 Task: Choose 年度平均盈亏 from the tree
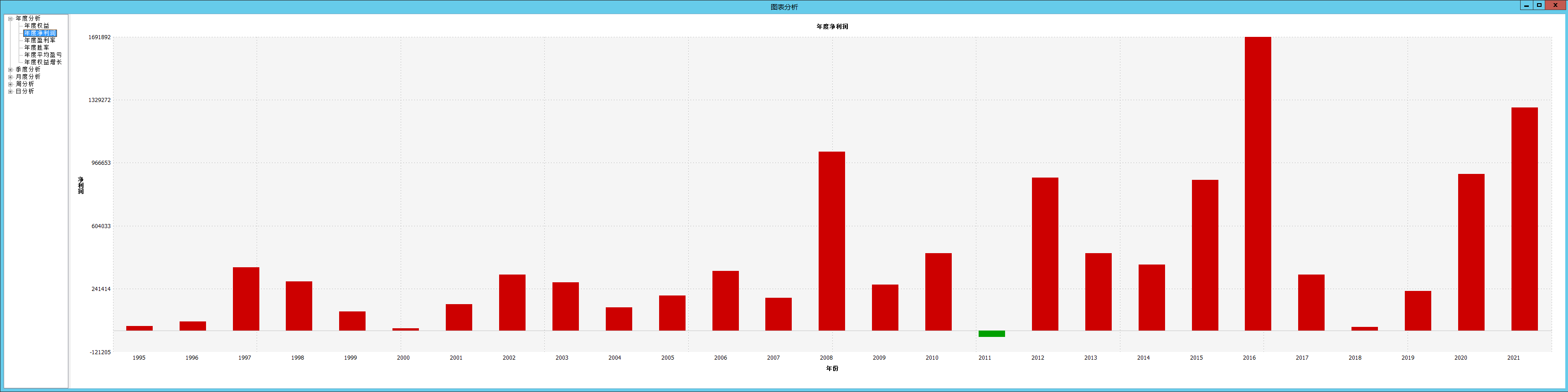(42, 55)
